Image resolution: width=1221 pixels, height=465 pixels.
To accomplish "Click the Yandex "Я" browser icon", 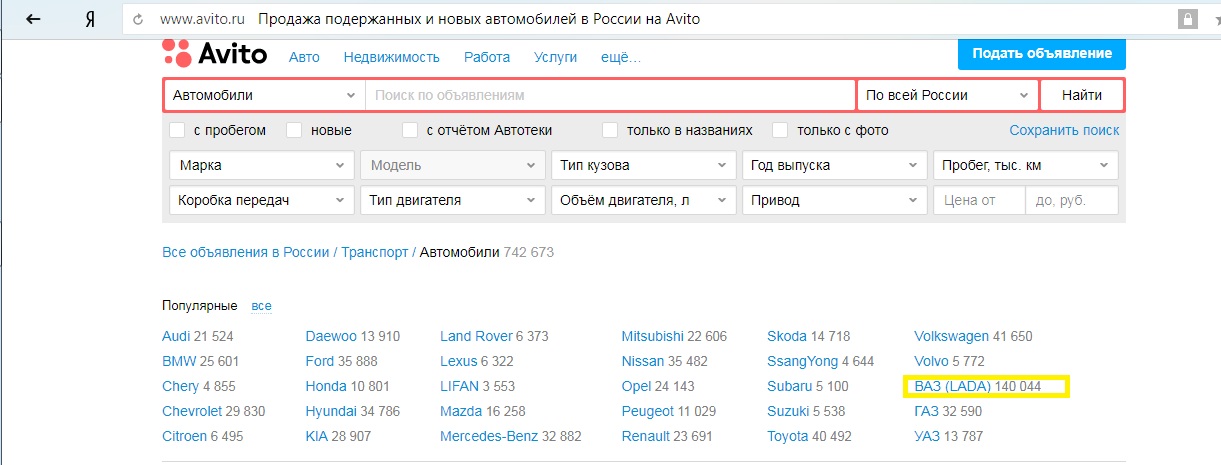I will [90, 19].
